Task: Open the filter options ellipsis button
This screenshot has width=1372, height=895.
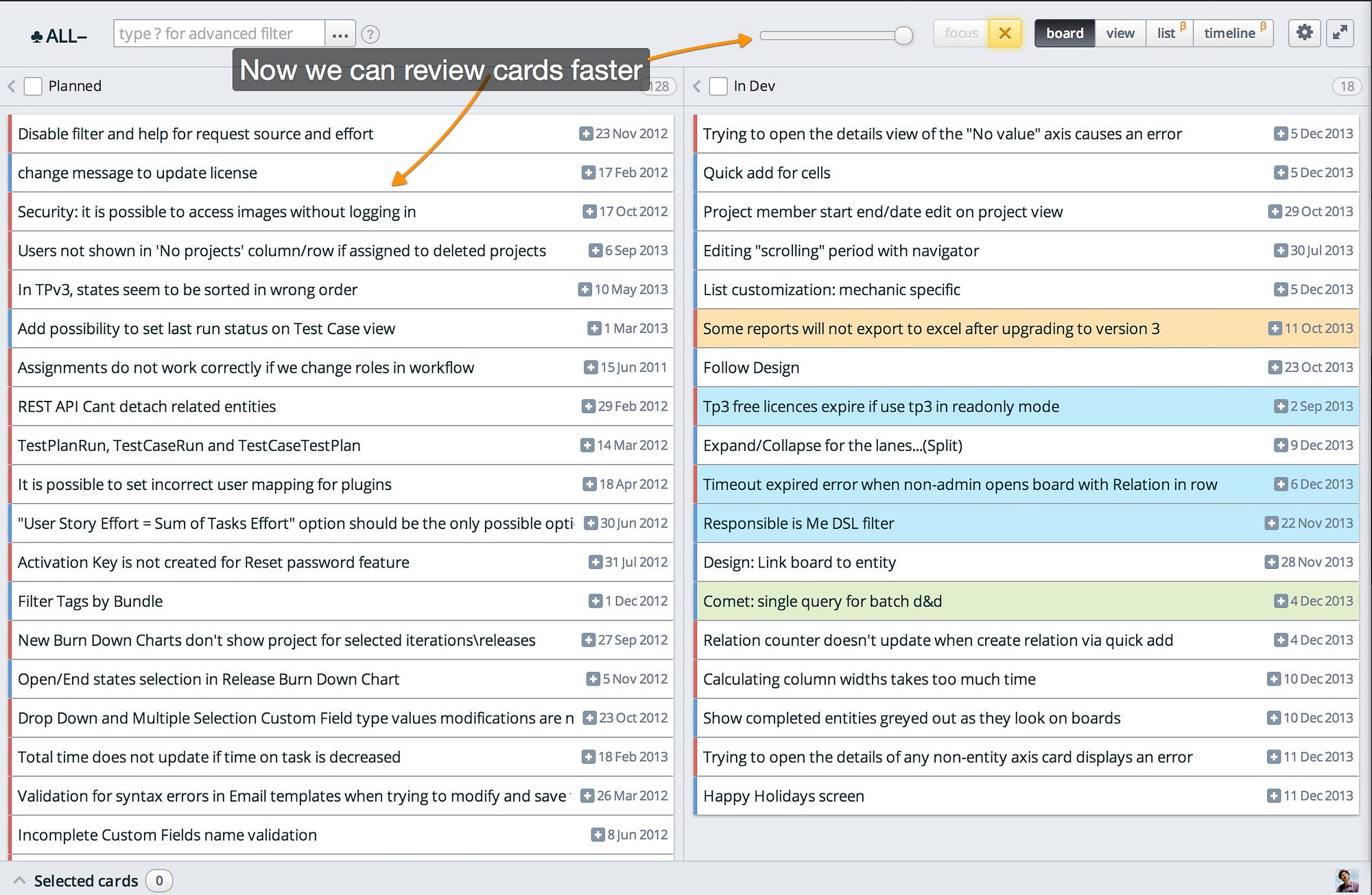Action: pyautogui.click(x=340, y=34)
